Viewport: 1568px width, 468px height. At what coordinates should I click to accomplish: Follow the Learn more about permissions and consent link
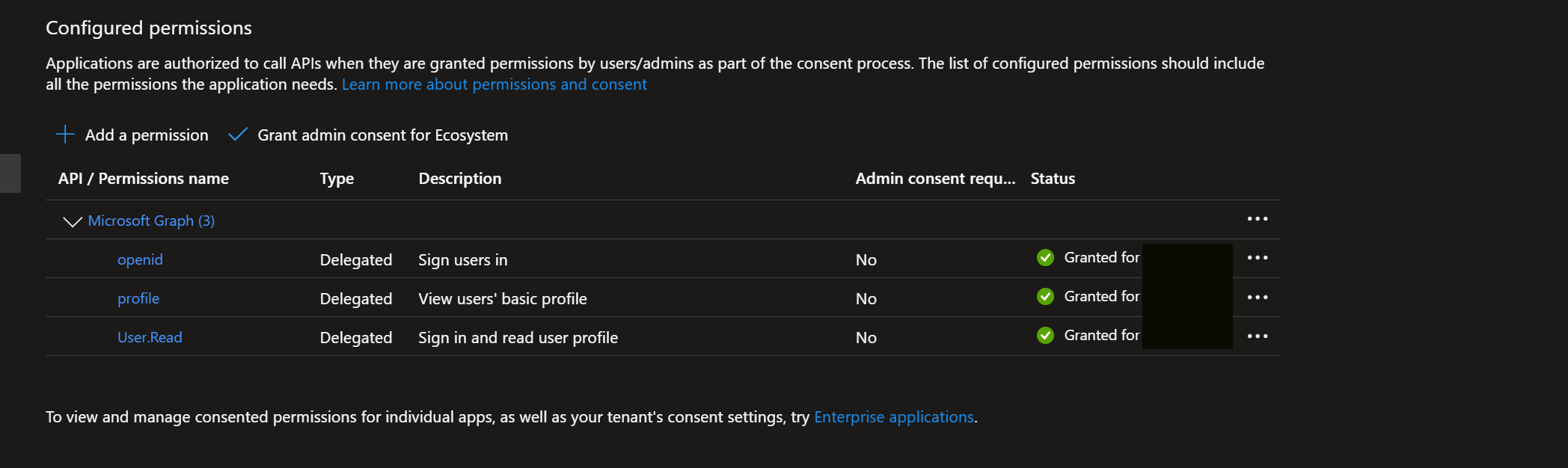pyautogui.click(x=494, y=84)
